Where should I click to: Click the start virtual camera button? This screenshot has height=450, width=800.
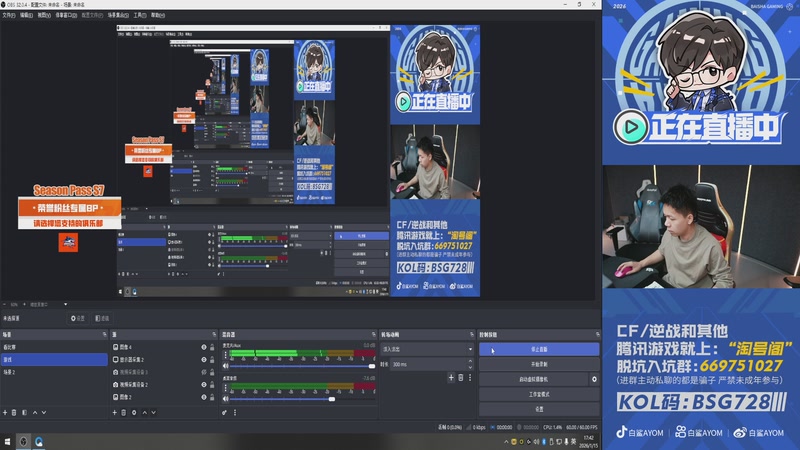[534, 379]
